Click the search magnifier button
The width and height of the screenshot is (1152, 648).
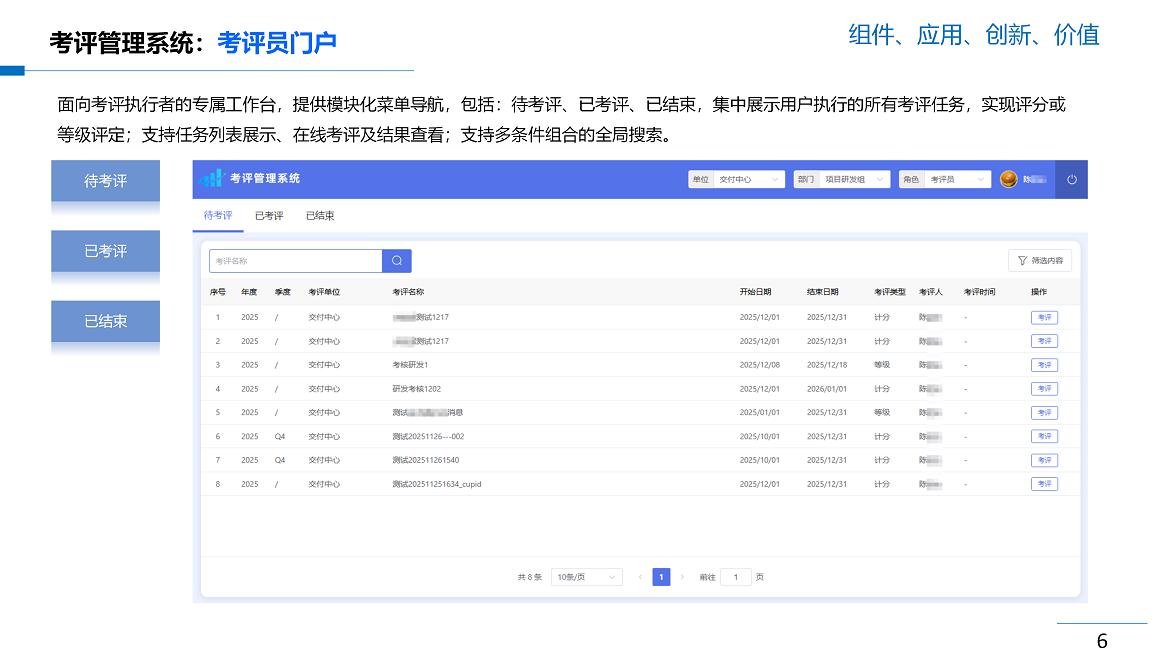pos(397,261)
